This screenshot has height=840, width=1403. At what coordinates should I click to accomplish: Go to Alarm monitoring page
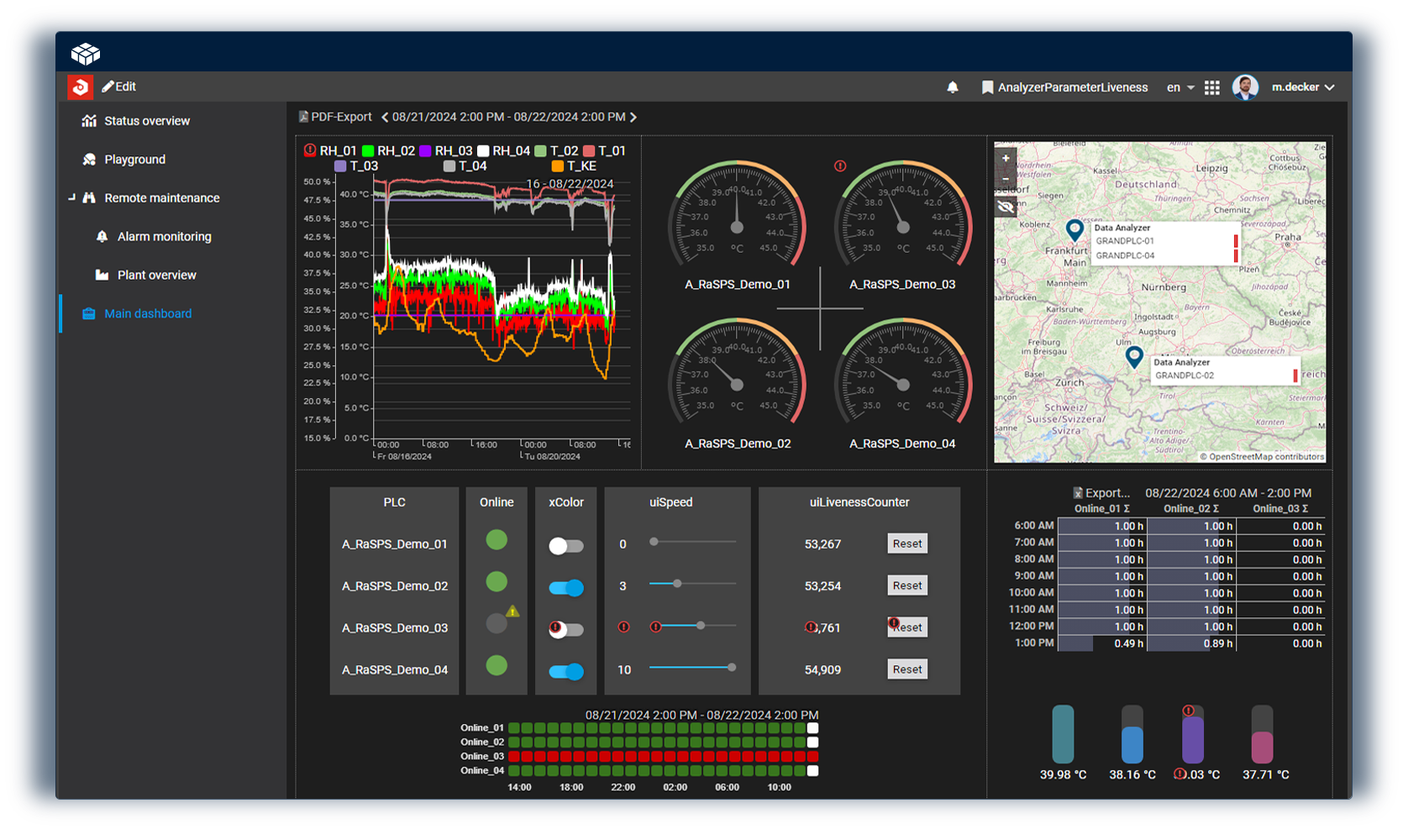click(x=164, y=237)
